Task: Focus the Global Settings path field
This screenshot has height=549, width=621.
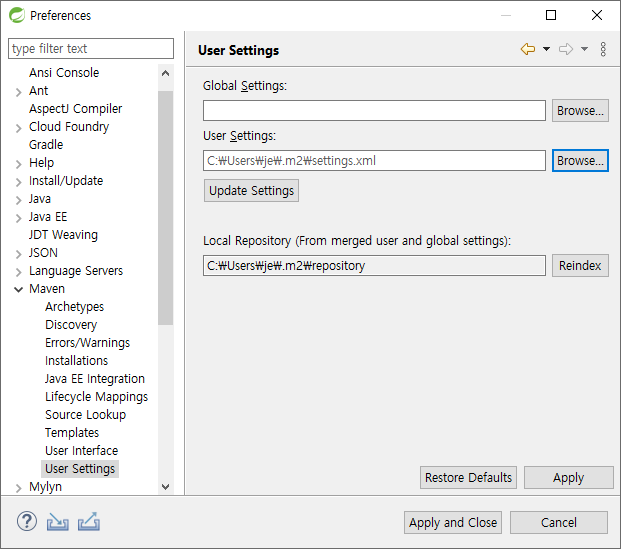Action: point(374,111)
